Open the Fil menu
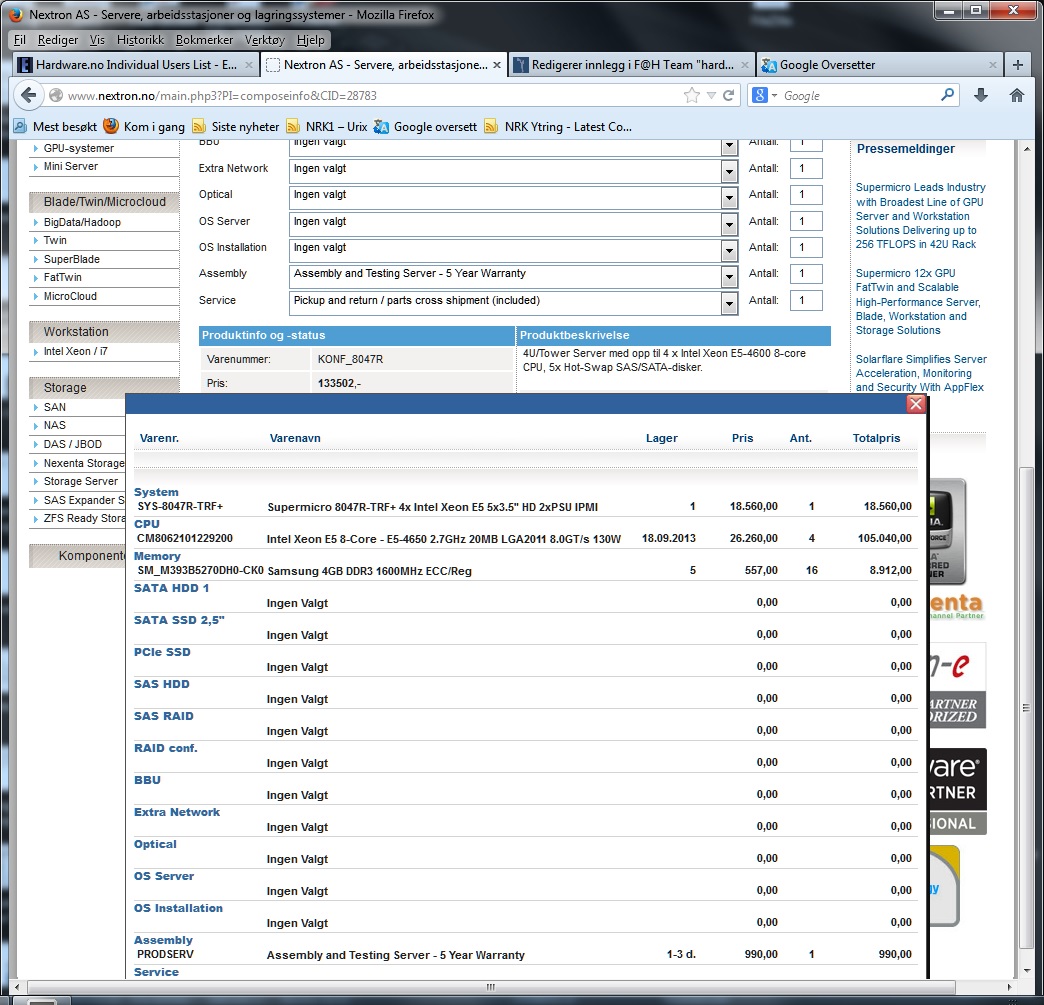 click(x=20, y=40)
